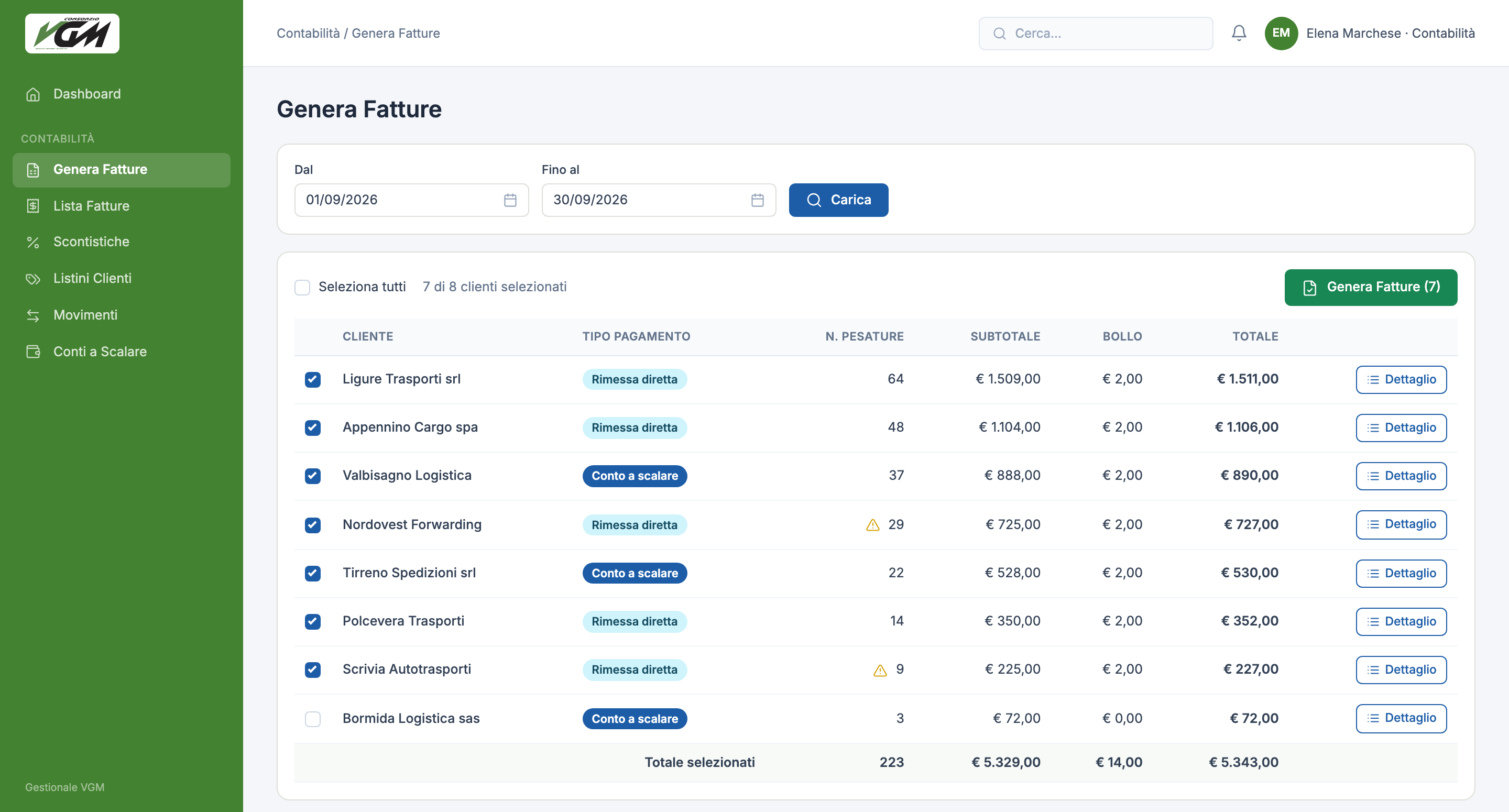Deselect Polcevera Trasporti checkbox
This screenshot has width=1509, height=812.
pyautogui.click(x=312, y=622)
